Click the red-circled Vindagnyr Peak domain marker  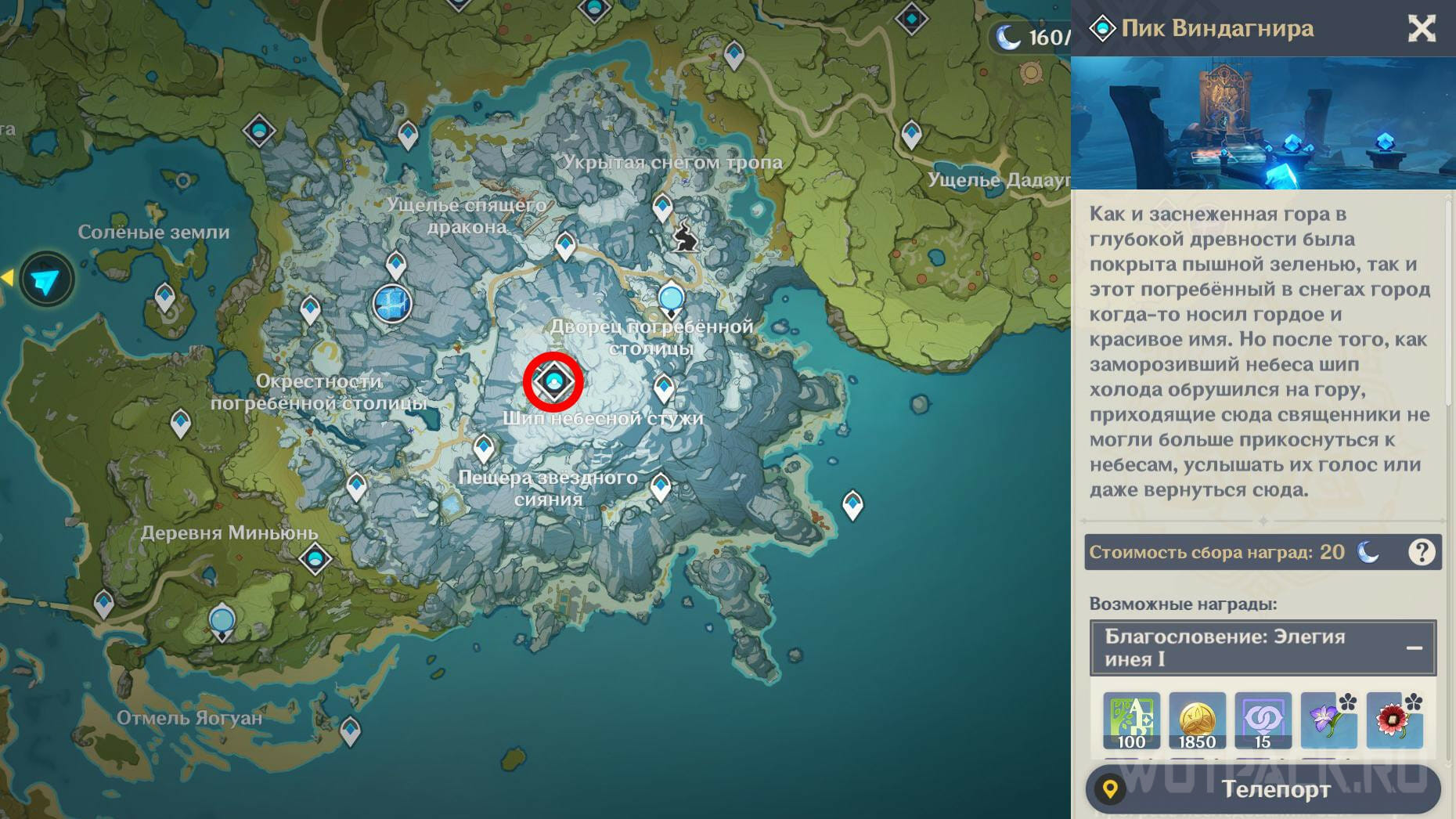553,382
